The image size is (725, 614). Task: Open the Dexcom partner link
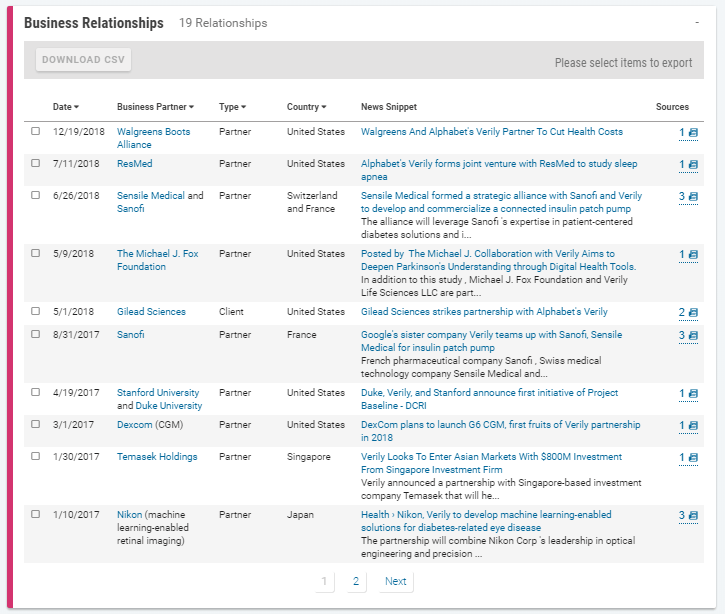135,424
